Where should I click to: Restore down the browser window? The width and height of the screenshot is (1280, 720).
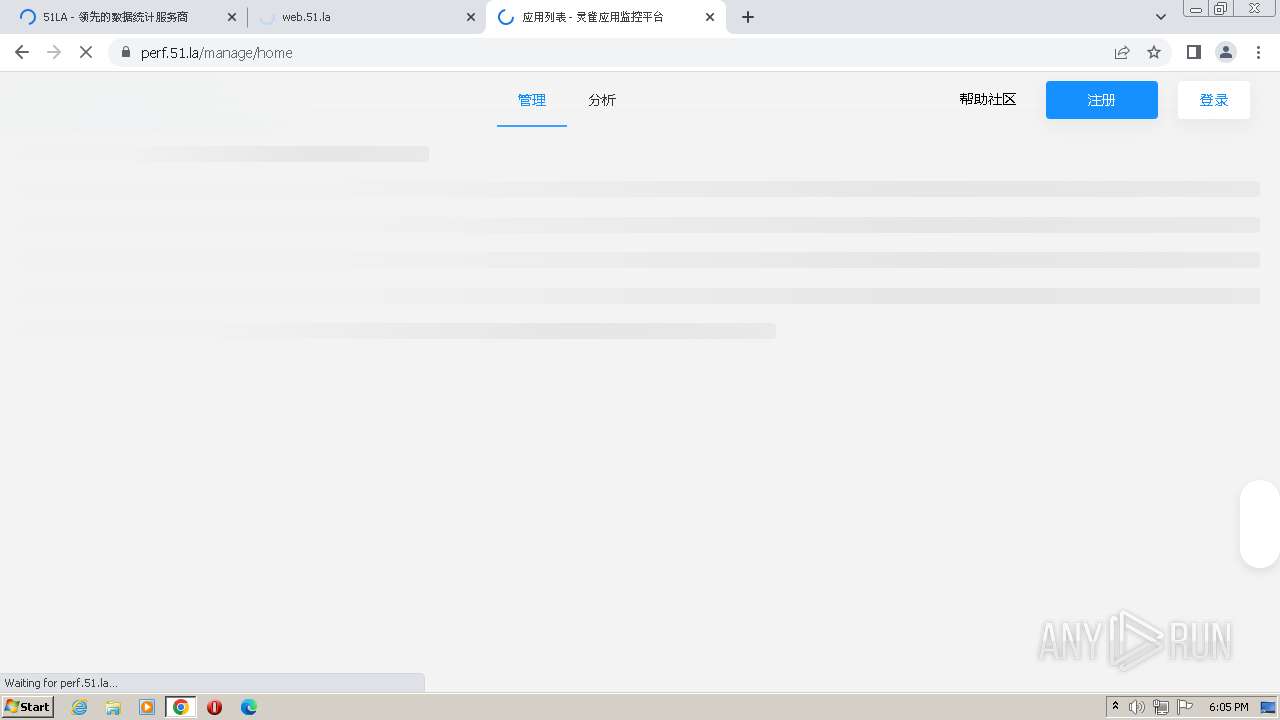pos(1221,8)
